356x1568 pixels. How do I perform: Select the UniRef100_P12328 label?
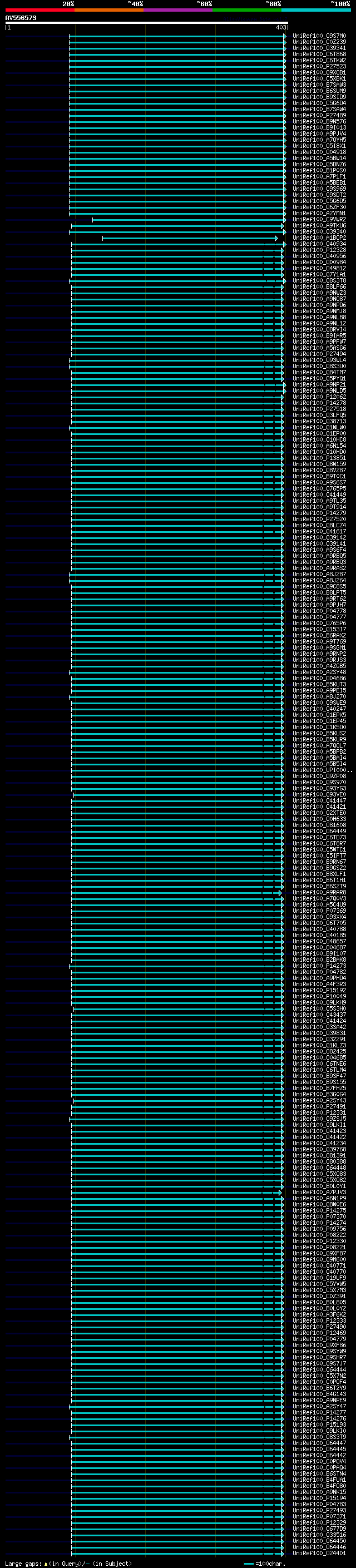point(319,250)
